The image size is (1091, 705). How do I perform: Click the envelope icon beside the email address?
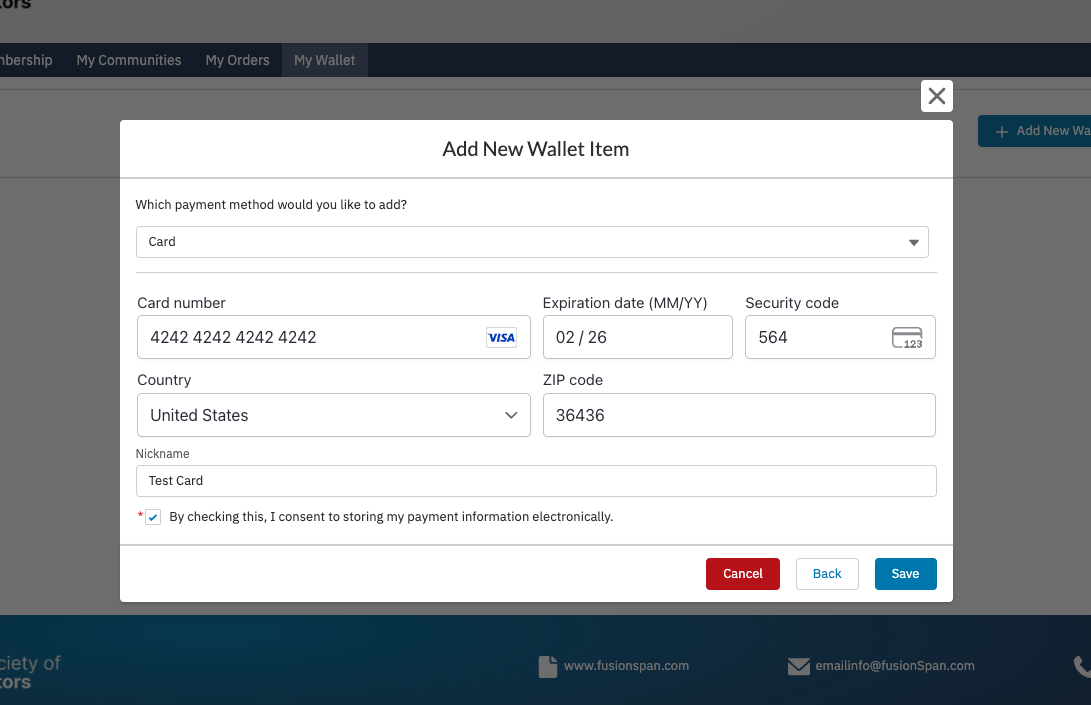click(799, 666)
